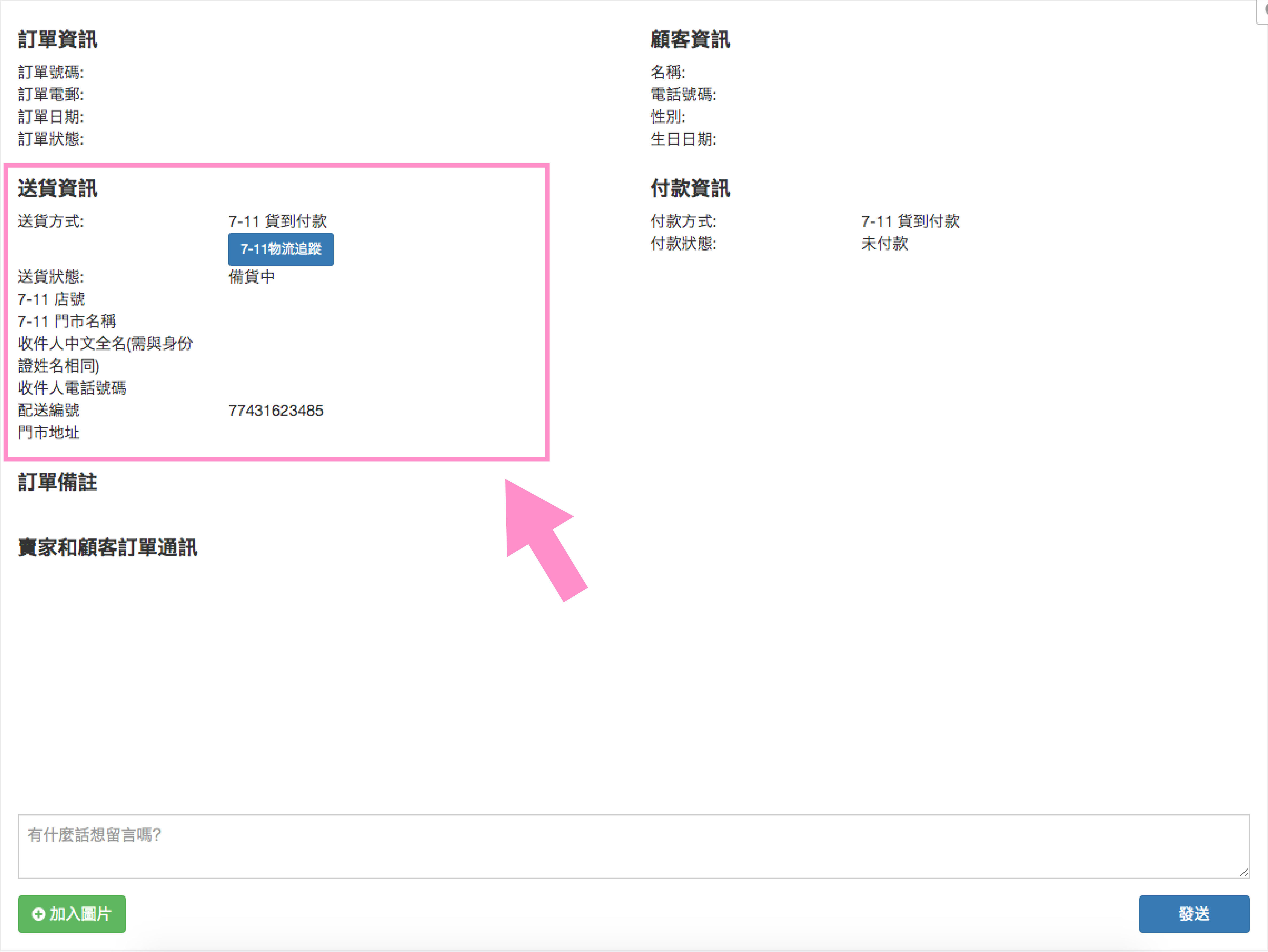Click the 訂單備註 heading
Screen dimensions: 1268x952
coord(57,482)
